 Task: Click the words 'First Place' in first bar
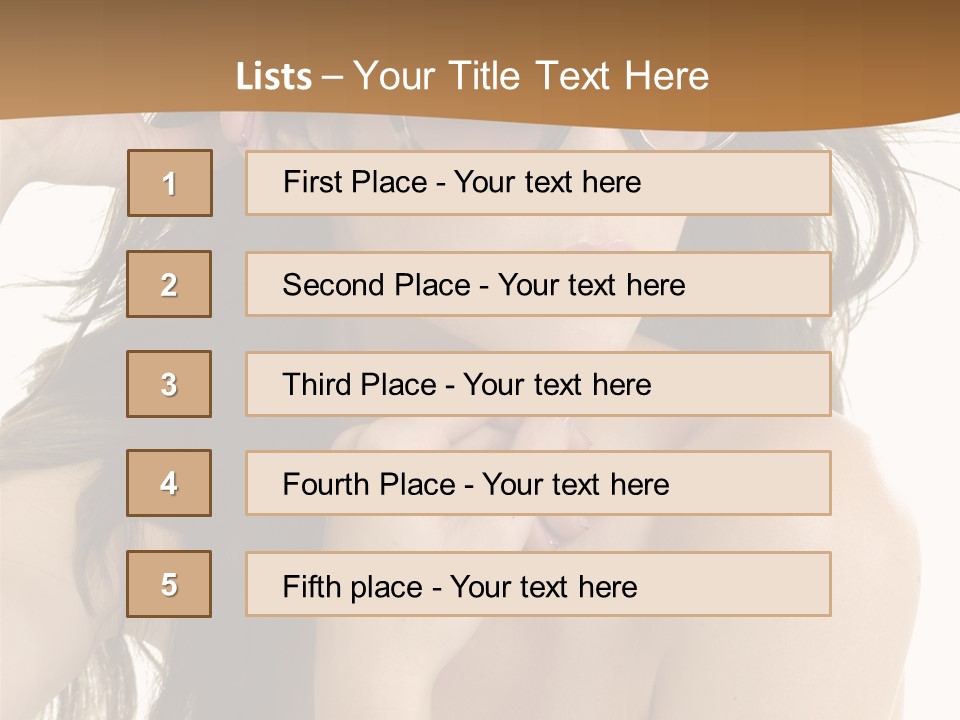coord(355,182)
